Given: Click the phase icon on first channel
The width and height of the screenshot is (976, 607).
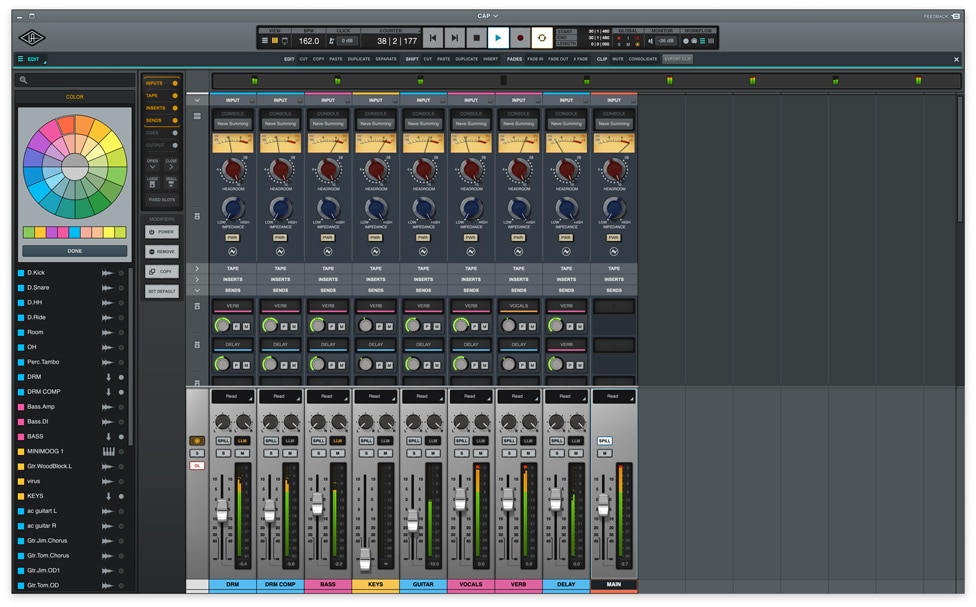Looking at the screenshot, I should click(x=233, y=252).
